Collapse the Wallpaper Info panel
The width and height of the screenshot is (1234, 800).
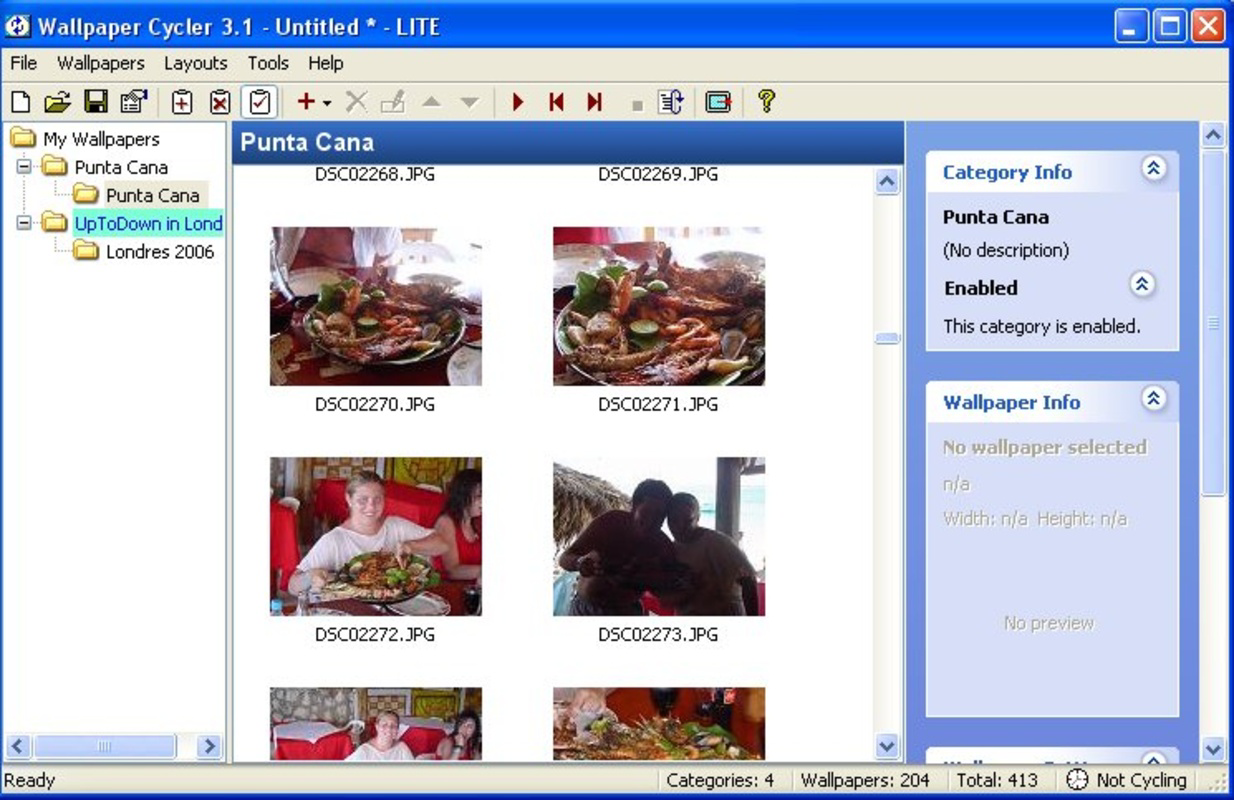click(x=1154, y=399)
